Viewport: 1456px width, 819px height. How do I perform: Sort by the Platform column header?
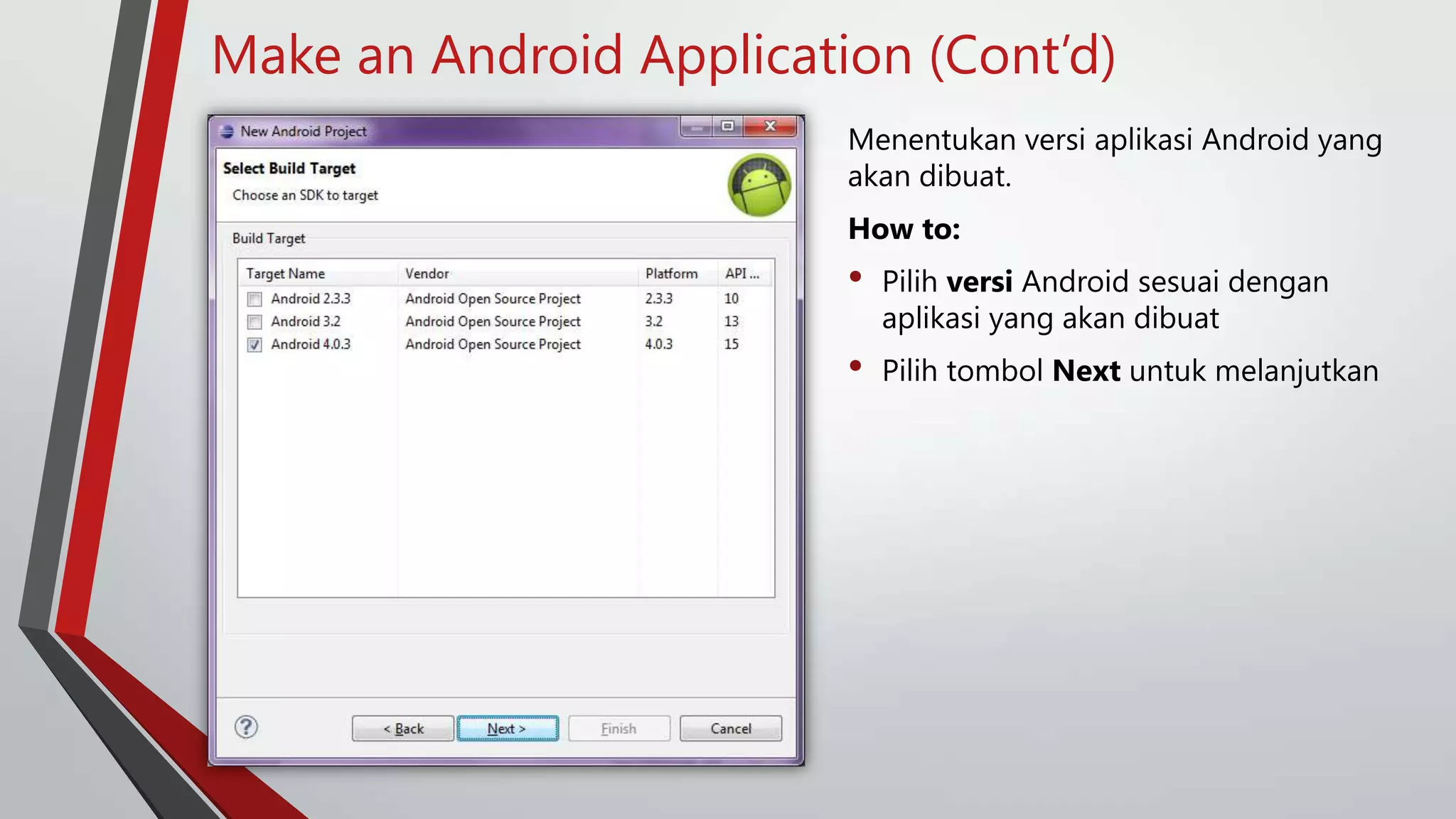678,274
